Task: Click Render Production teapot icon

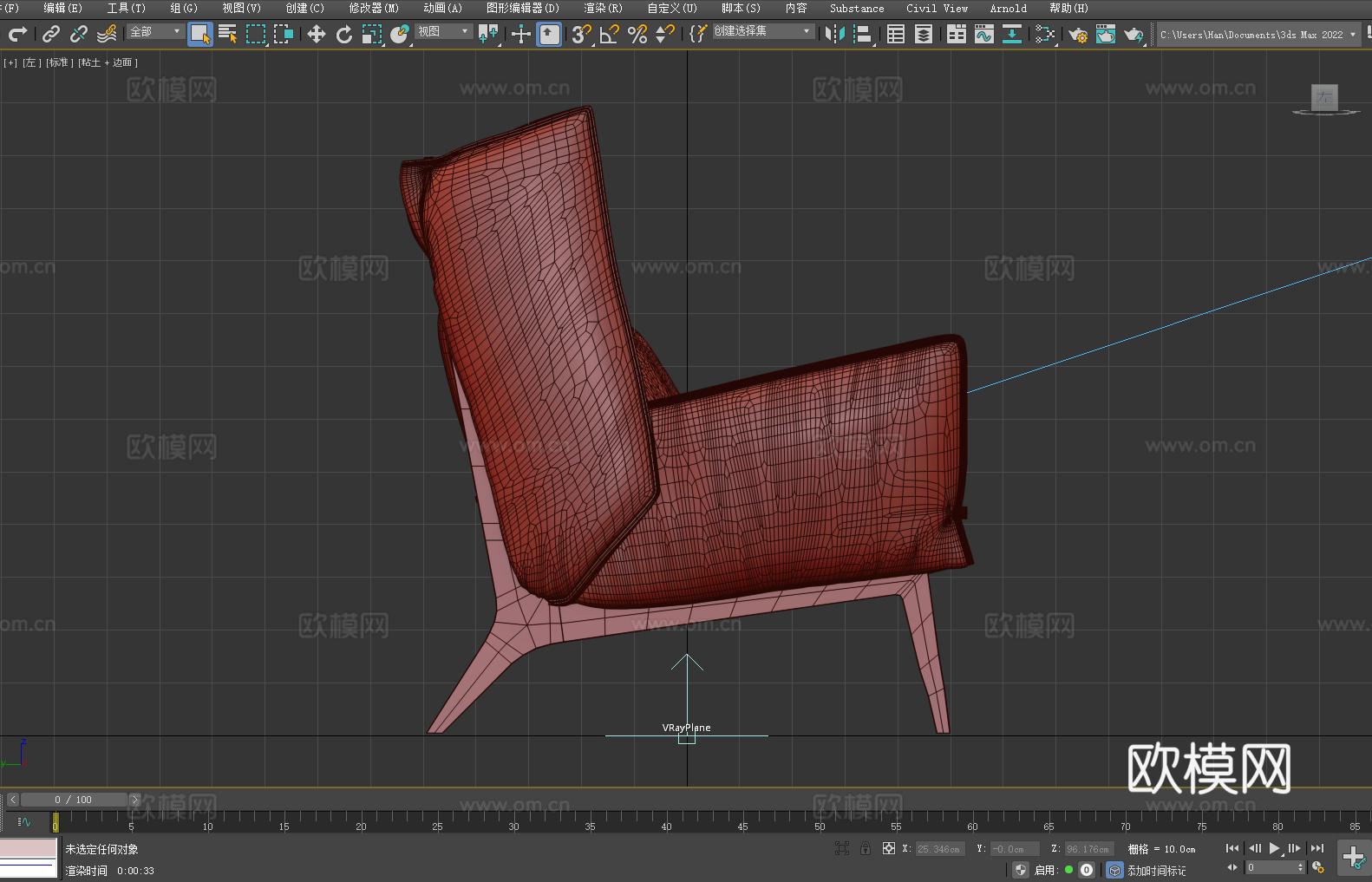Action: click(1134, 34)
